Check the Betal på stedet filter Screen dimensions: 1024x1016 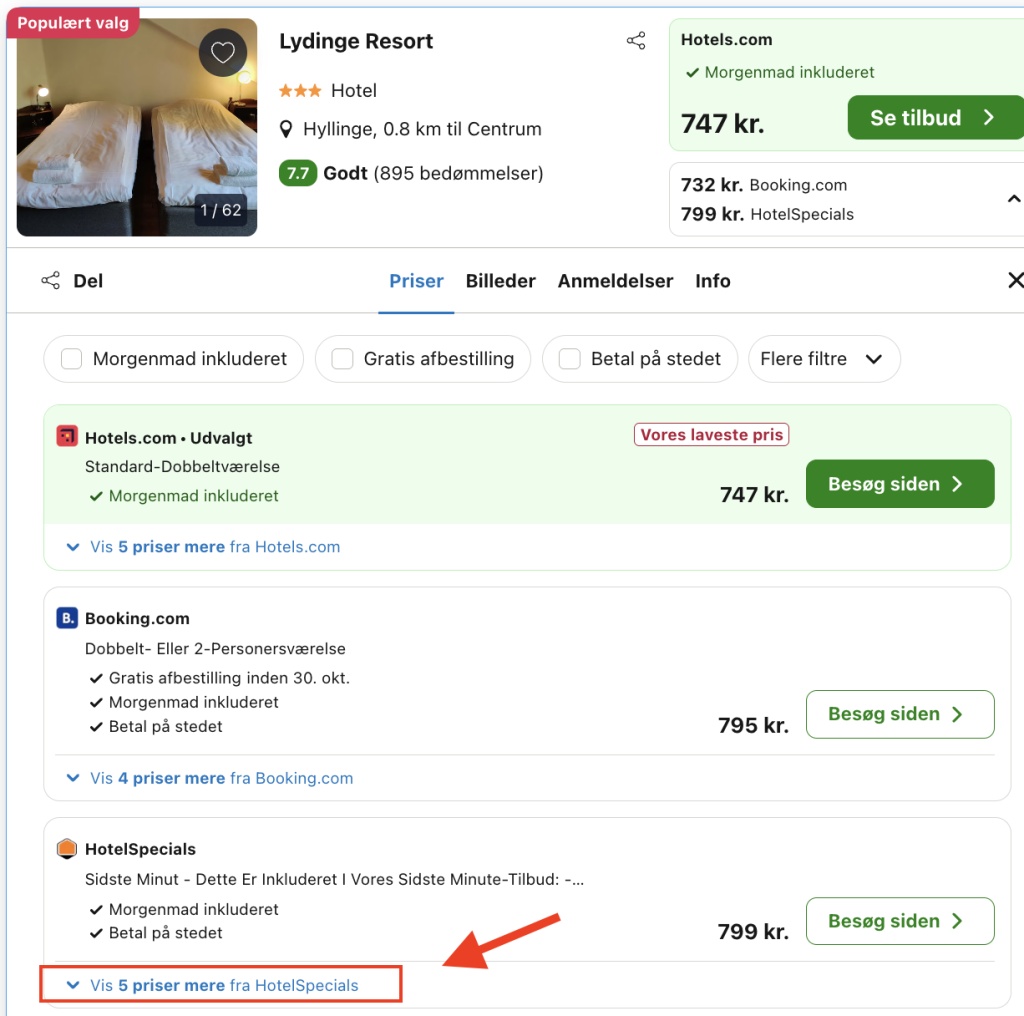(x=570, y=359)
